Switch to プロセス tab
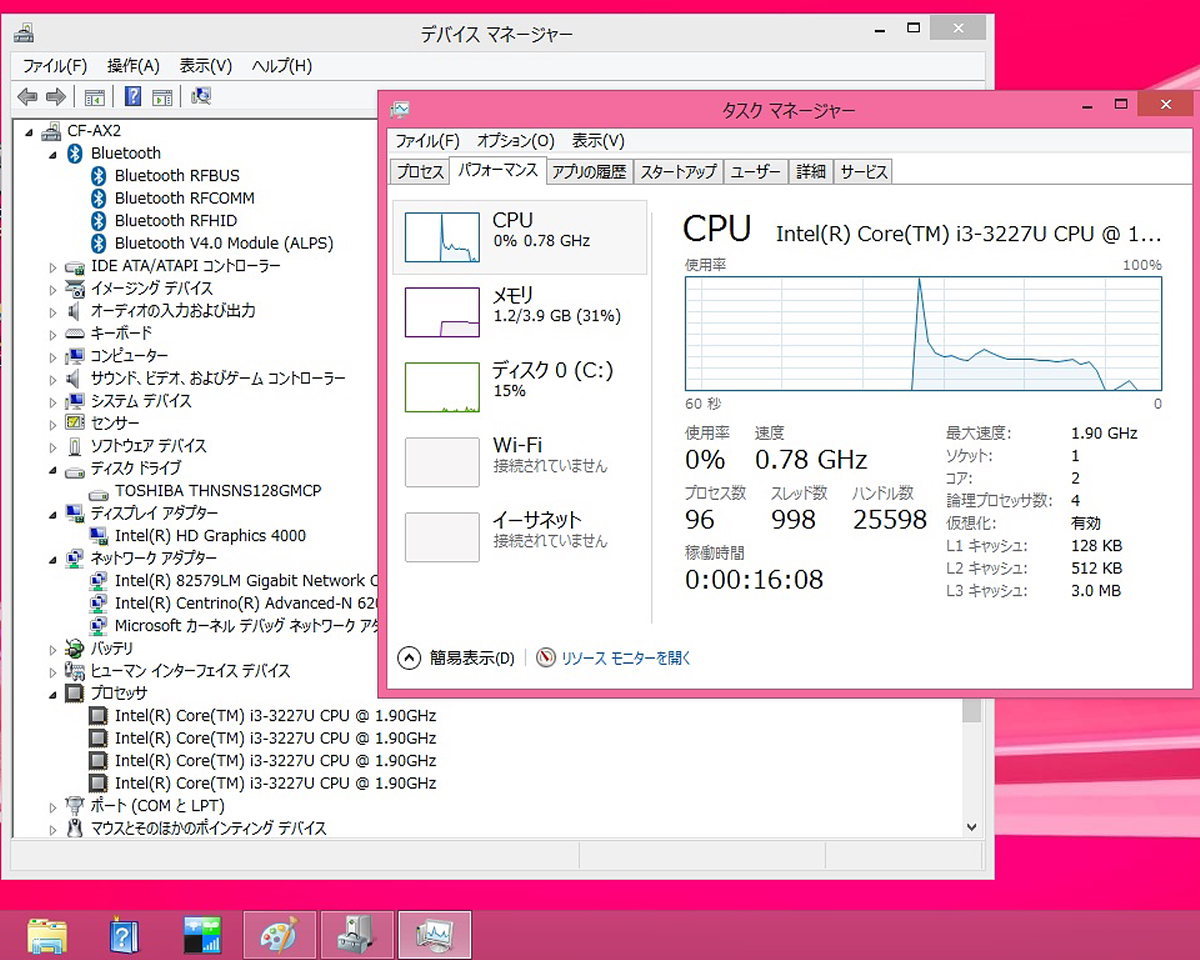Screen dimensions: 1200x960 420,172
